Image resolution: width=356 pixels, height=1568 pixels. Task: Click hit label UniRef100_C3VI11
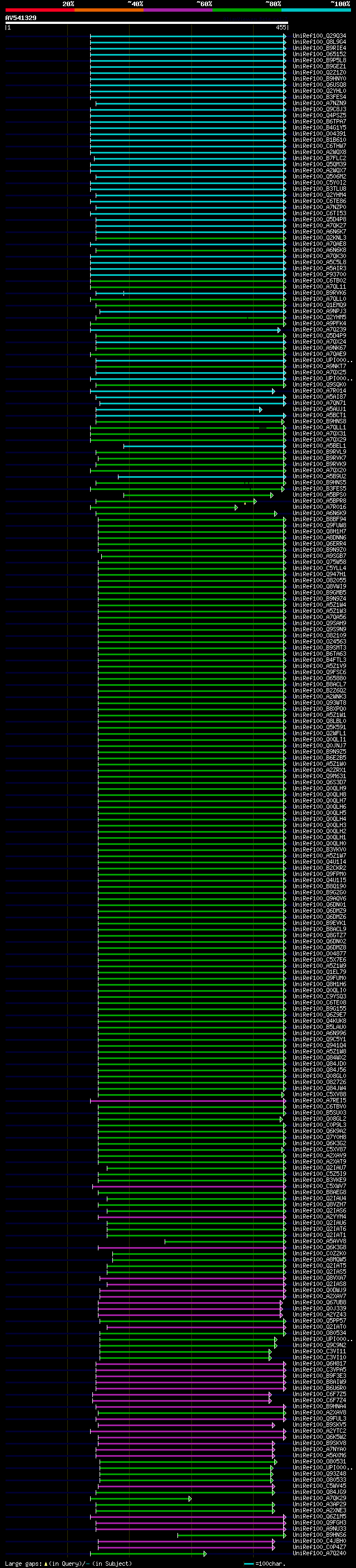pos(319,1351)
